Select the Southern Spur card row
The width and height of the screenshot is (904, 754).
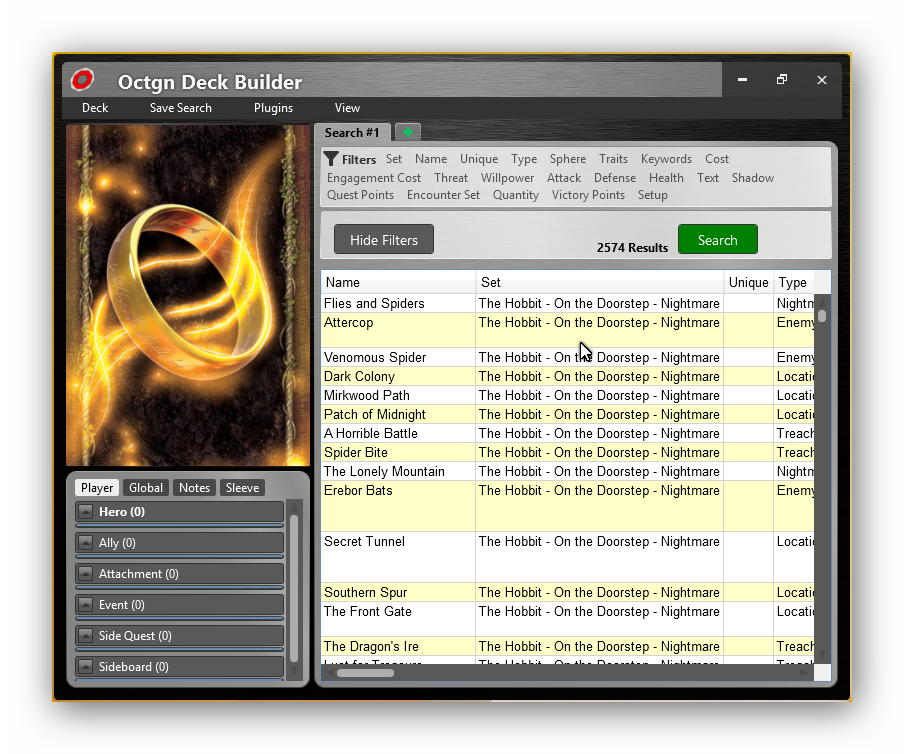pyautogui.click(x=568, y=593)
